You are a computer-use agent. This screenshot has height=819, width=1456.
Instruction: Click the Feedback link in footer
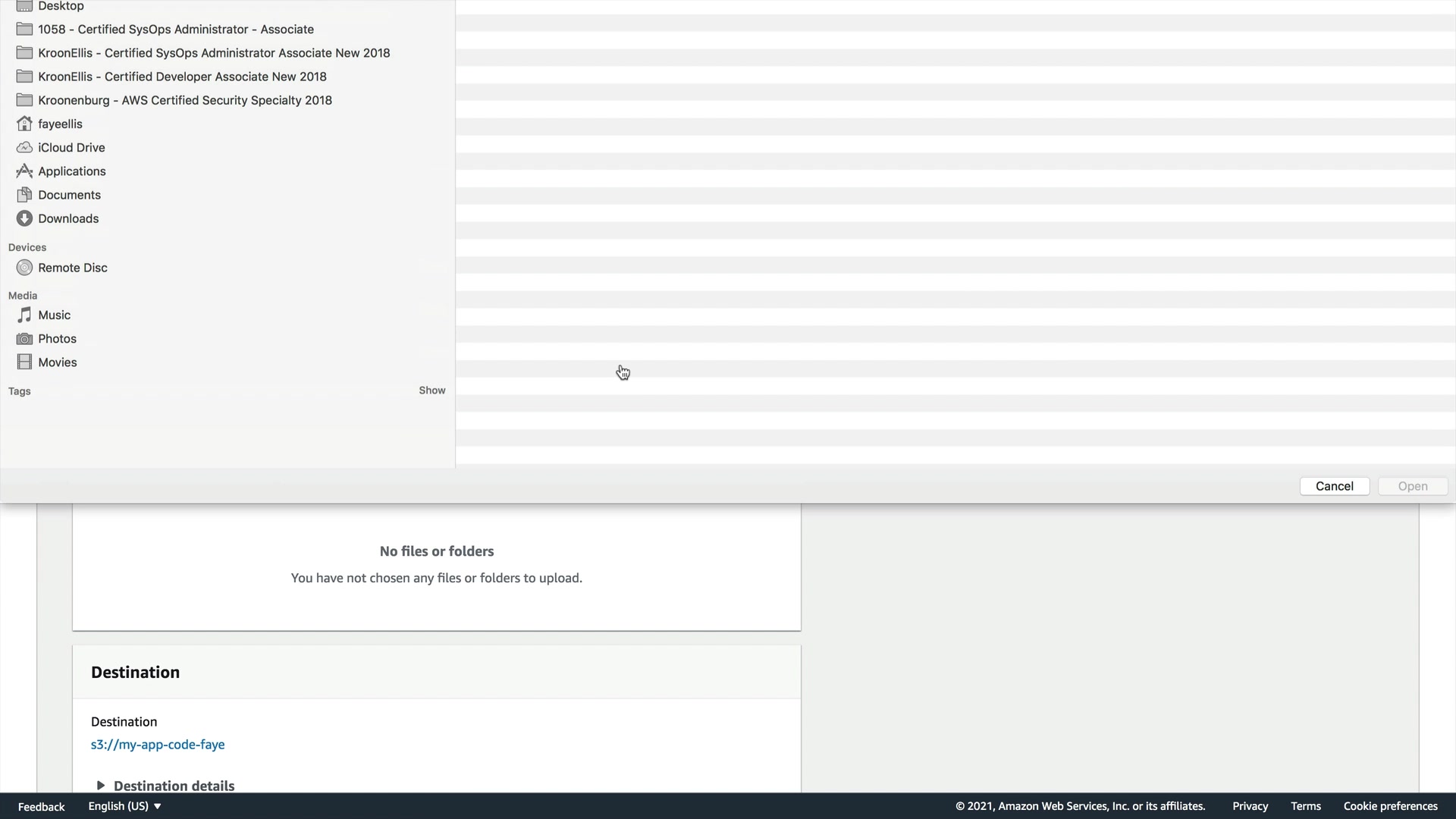(41, 807)
